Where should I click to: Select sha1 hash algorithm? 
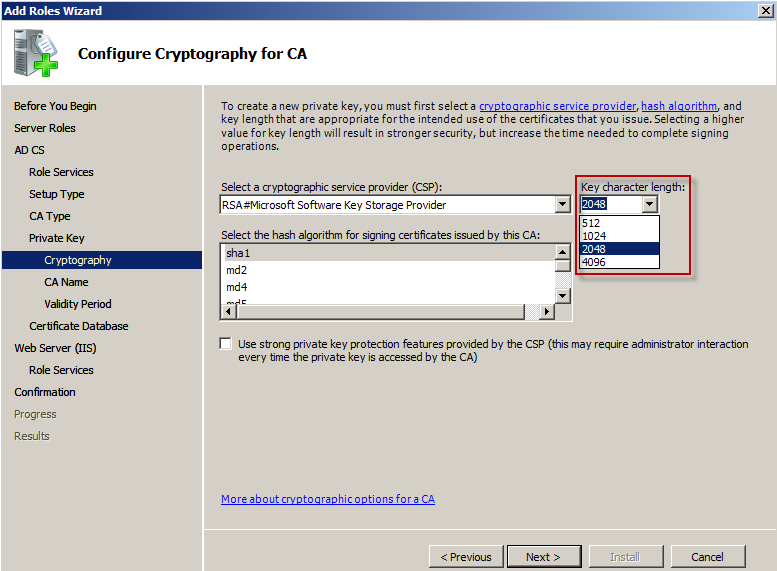pyautogui.click(x=388, y=253)
